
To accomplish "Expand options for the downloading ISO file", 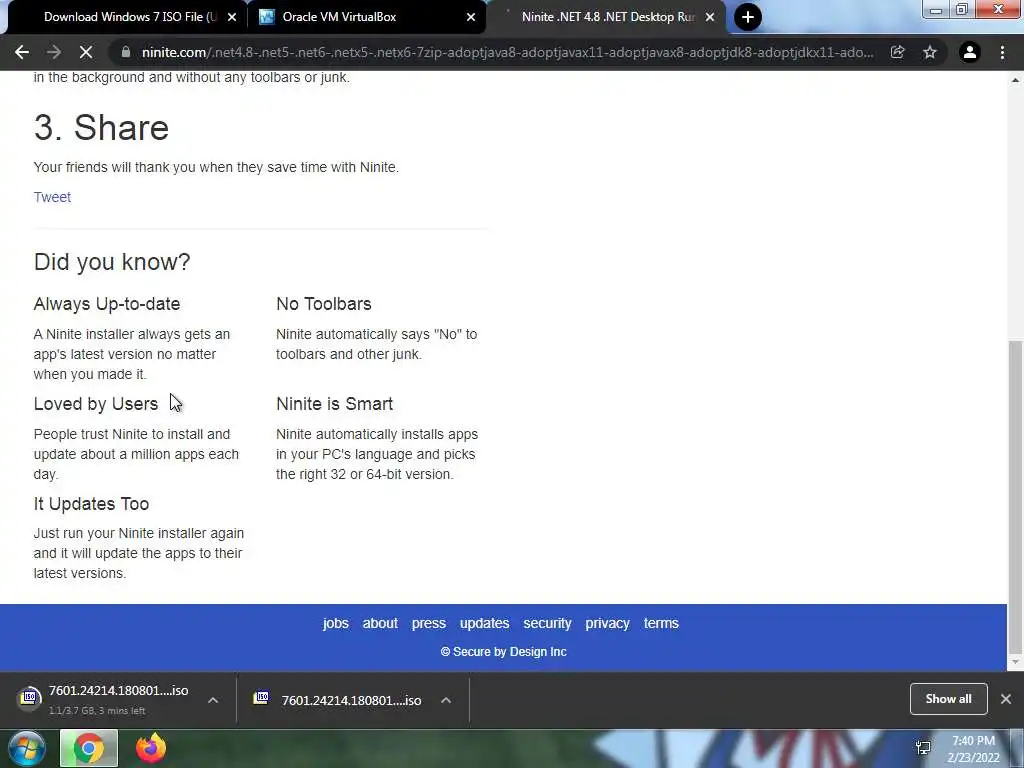I will (x=213, y=700).
